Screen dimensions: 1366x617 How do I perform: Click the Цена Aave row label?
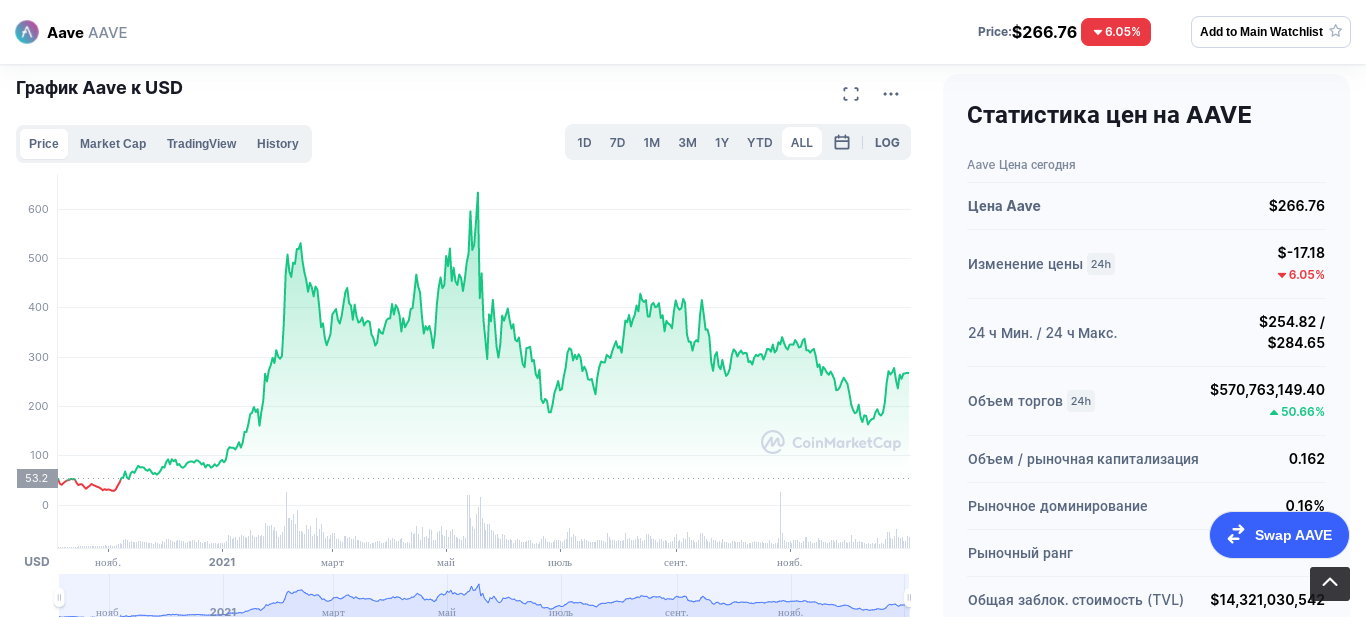pyautogui.click(x=1004, y=206)
